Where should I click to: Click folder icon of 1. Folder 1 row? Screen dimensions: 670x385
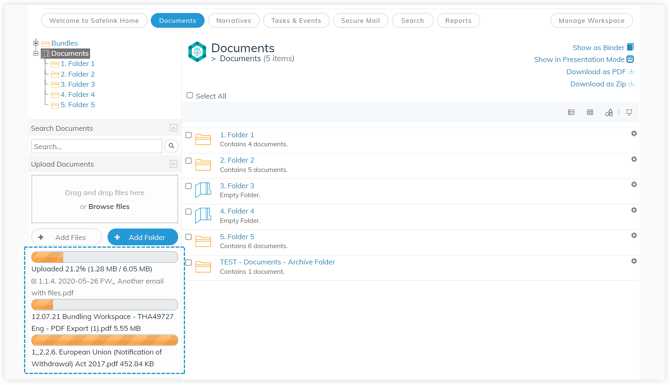click(203, 139)
